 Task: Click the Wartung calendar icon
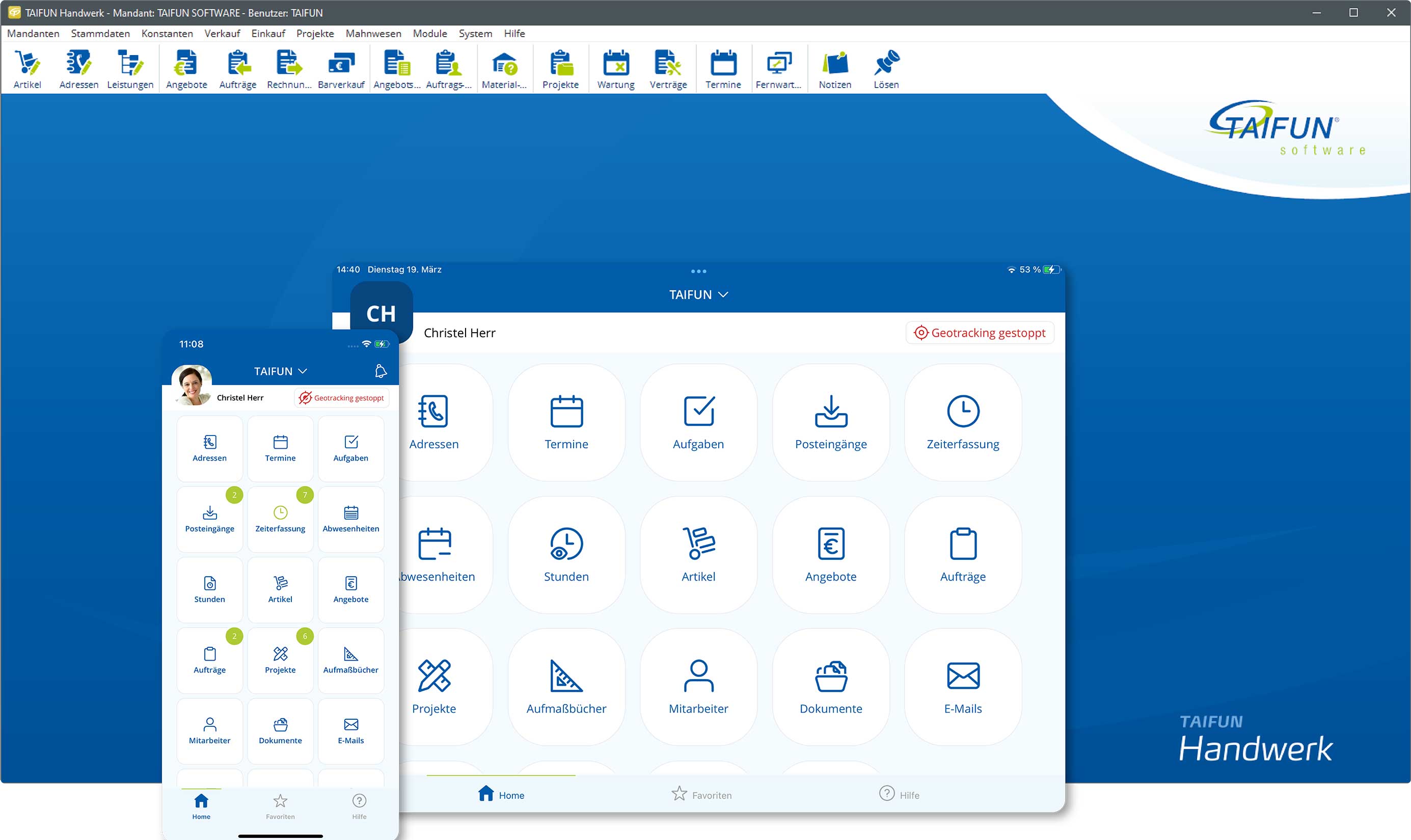click(x=616, y=68)
